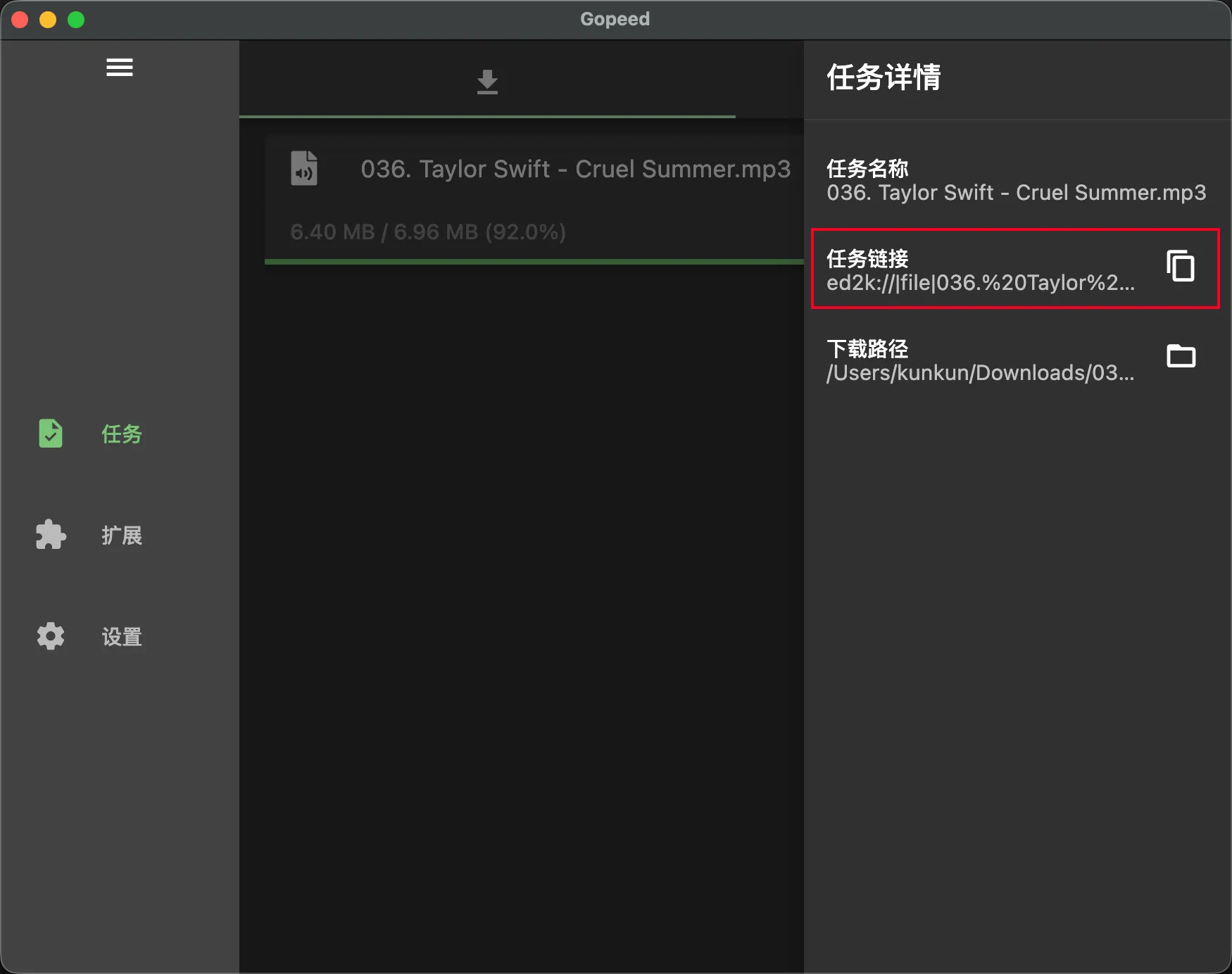Click the task progress bar showing 92.0%
The image size is (1232, 974).
[534, 262]
